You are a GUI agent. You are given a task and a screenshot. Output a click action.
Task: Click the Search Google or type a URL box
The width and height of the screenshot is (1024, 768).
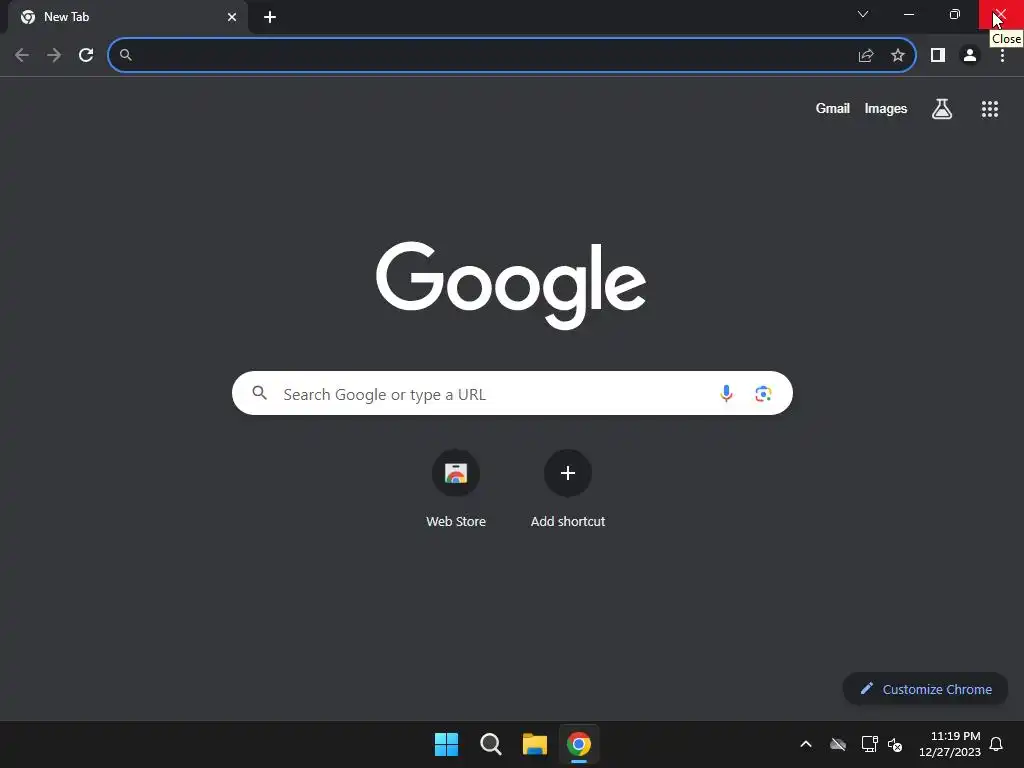coord(512,393)
